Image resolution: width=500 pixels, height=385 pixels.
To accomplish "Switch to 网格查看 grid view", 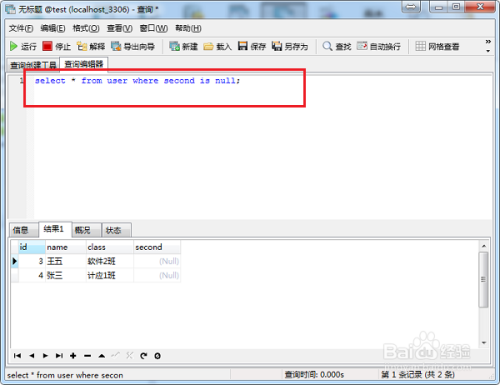I will tap(437, 46).
